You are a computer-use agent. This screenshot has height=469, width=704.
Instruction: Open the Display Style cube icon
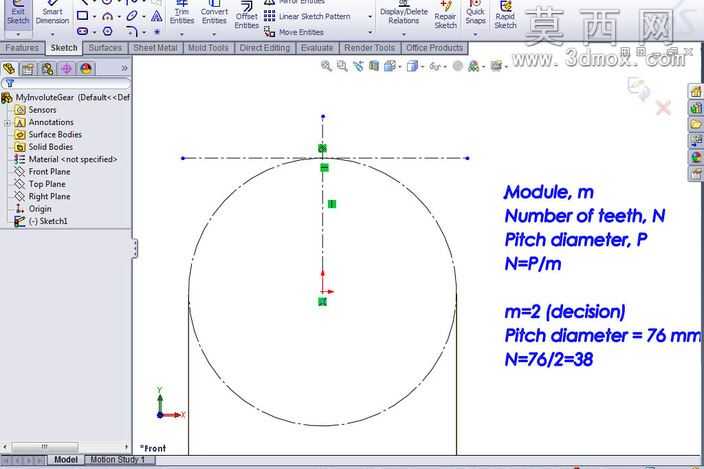[412, 66]
